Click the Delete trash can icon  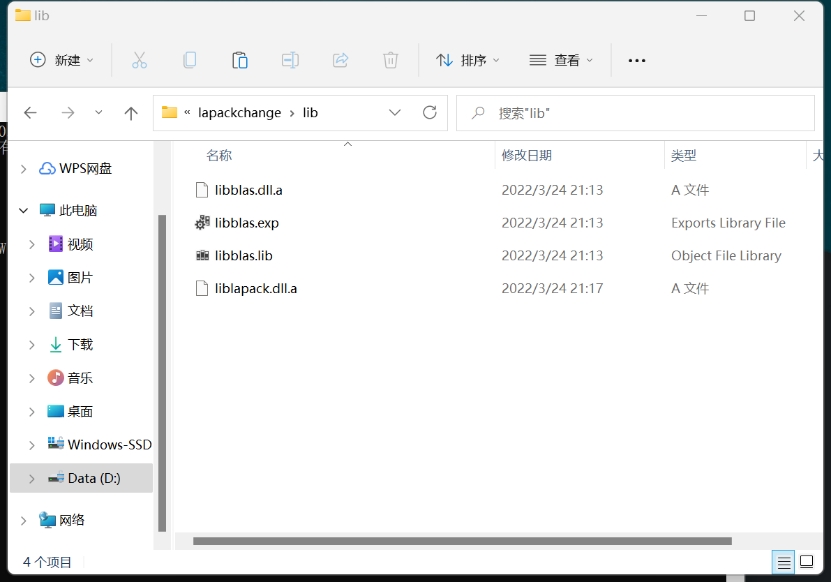[391, 60]
